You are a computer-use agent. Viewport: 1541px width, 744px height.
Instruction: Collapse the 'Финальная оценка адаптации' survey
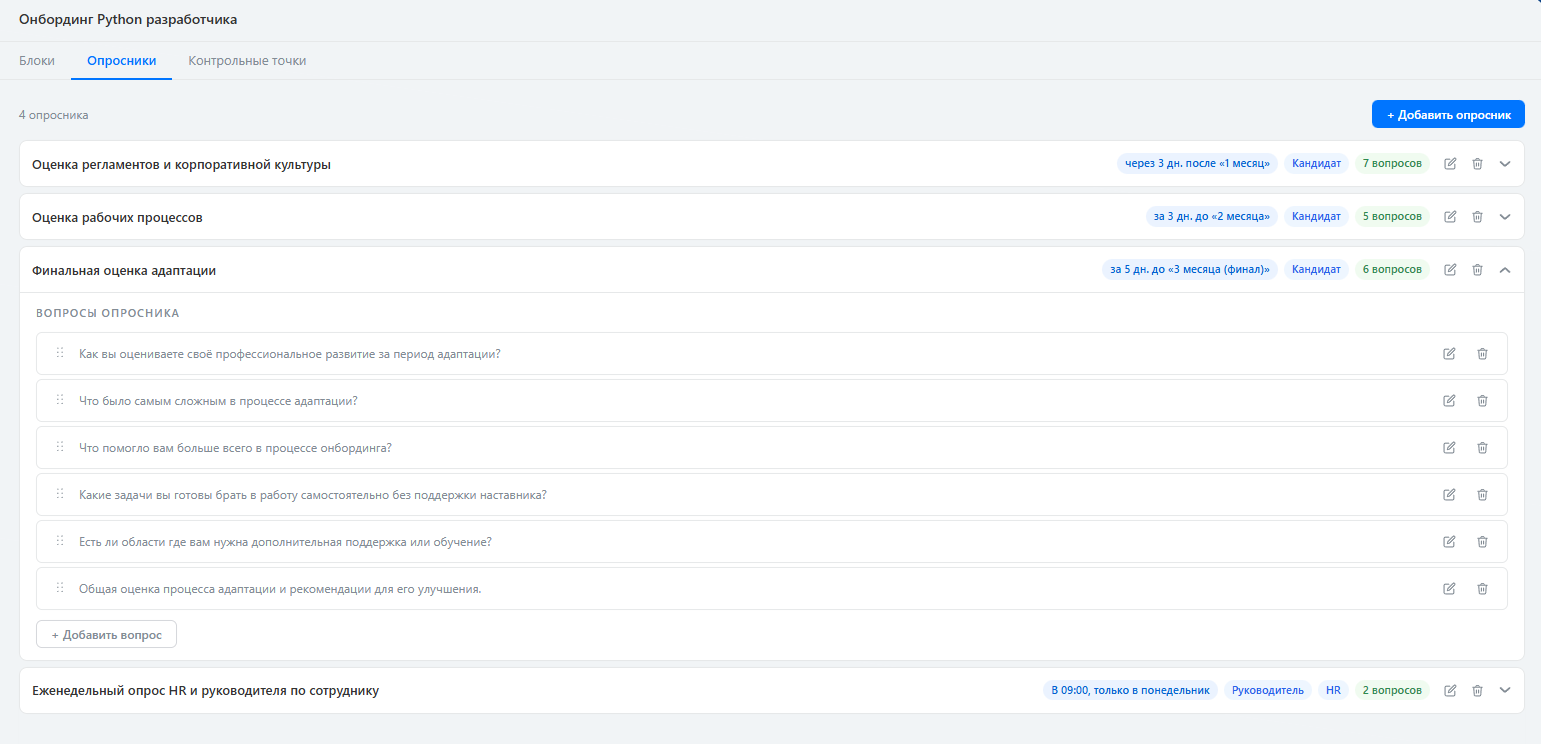pos(1505,270)
